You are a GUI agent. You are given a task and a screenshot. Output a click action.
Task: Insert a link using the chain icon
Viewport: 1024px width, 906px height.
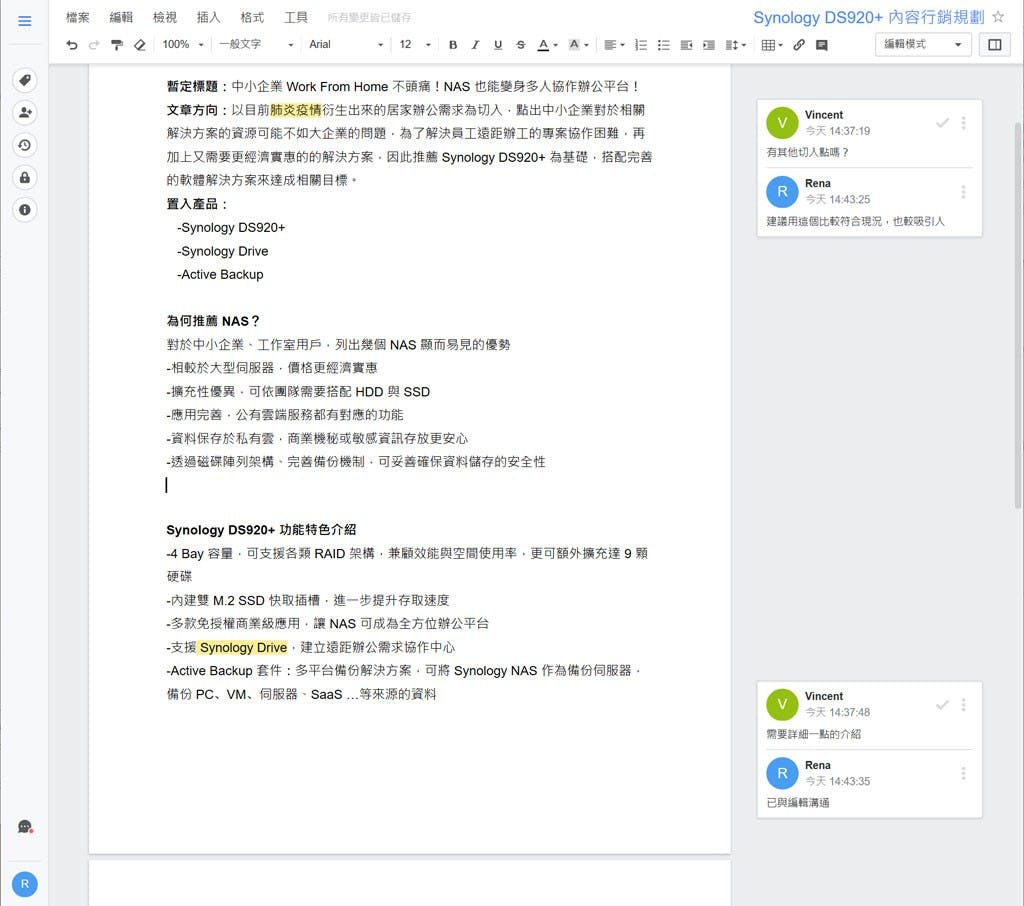click(x=799, y=45)
